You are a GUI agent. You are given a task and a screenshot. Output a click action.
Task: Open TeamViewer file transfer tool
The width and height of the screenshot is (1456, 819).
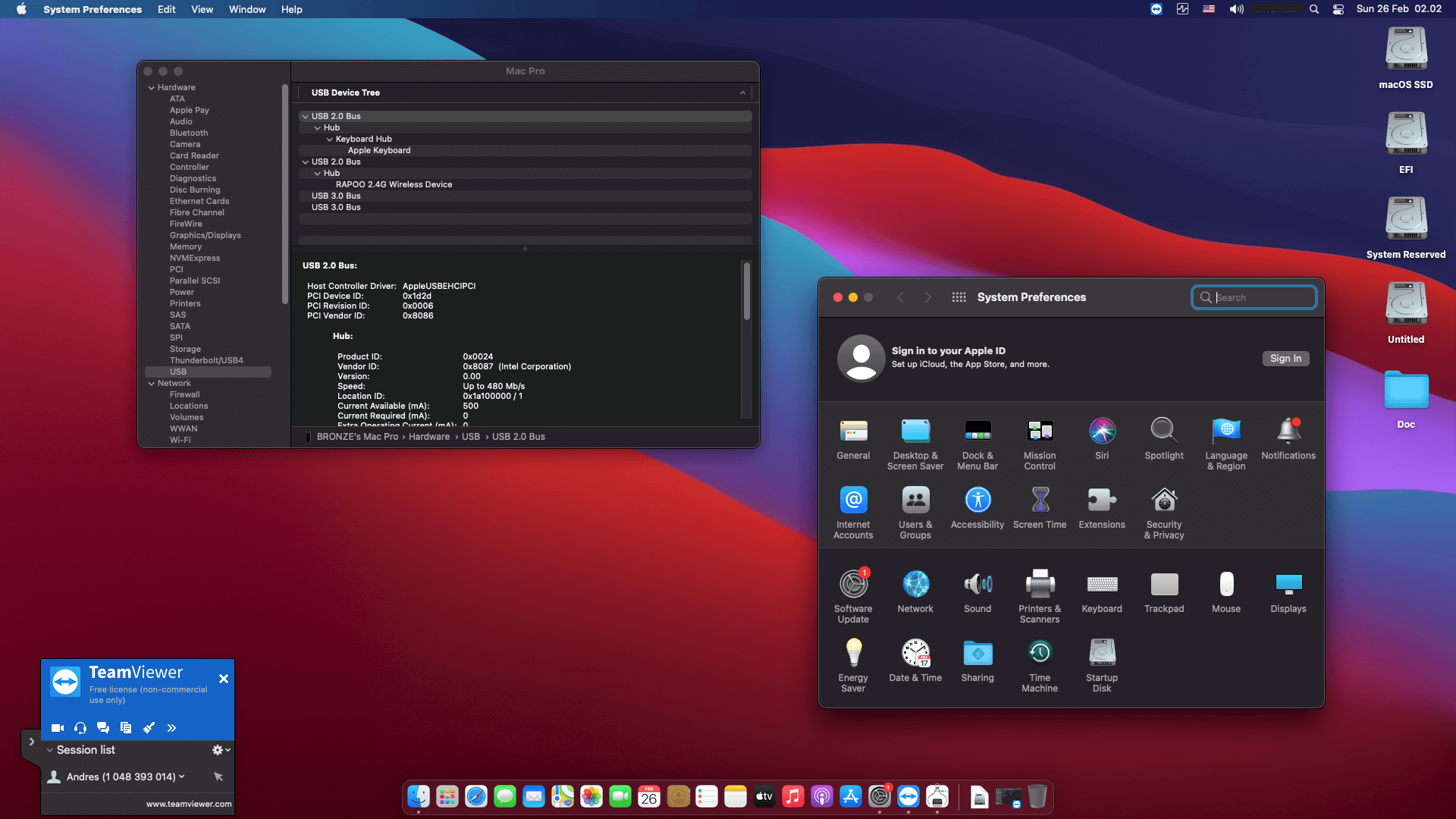coord(126,728)
